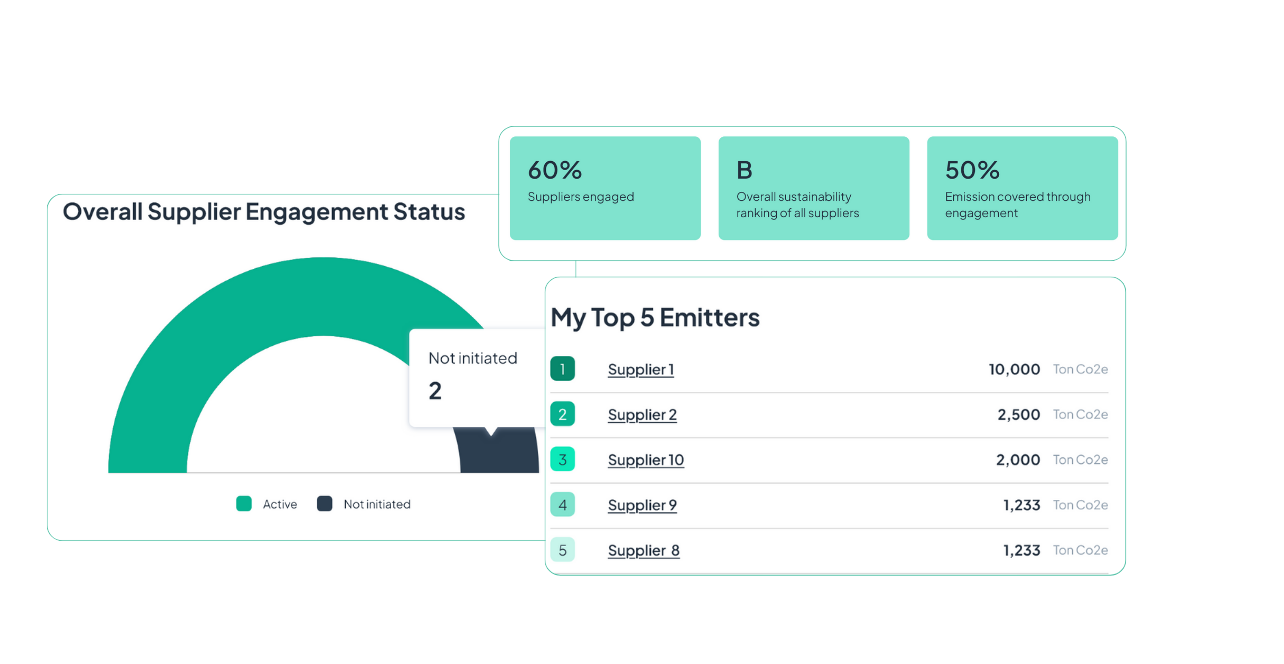This screenshot has height=664, width=1284.
Task: Click the B sustainability ranking card
Action: 813,187
